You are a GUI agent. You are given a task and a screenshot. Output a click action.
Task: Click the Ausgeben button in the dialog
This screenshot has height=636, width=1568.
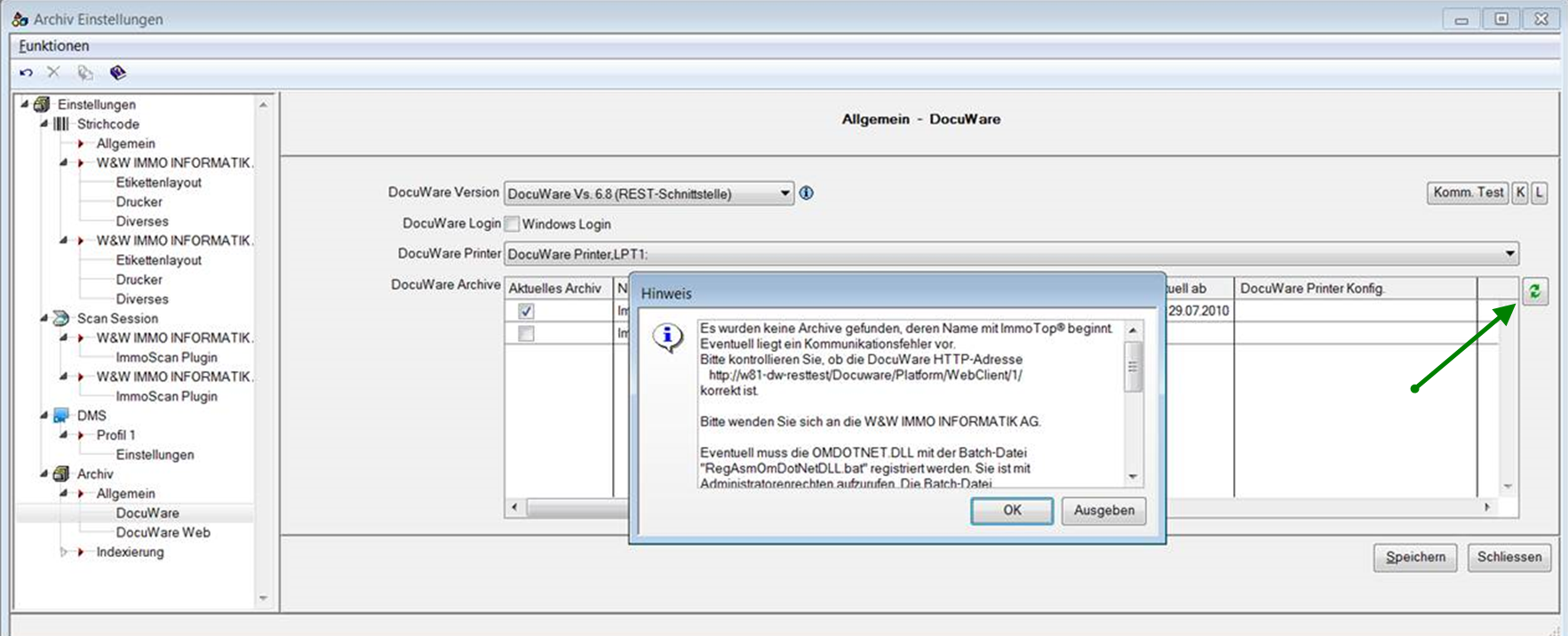[x=1103, y=511]
